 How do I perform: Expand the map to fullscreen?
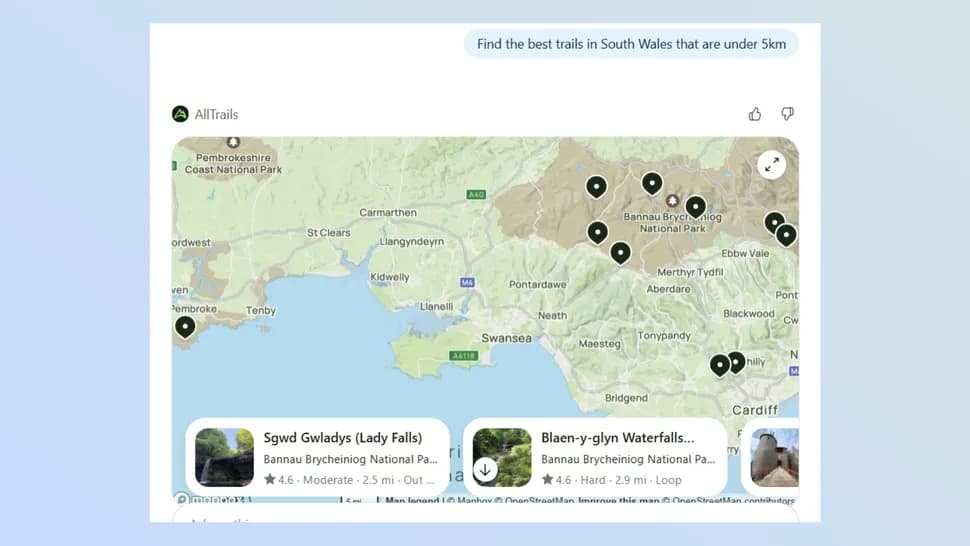[771, 166]
